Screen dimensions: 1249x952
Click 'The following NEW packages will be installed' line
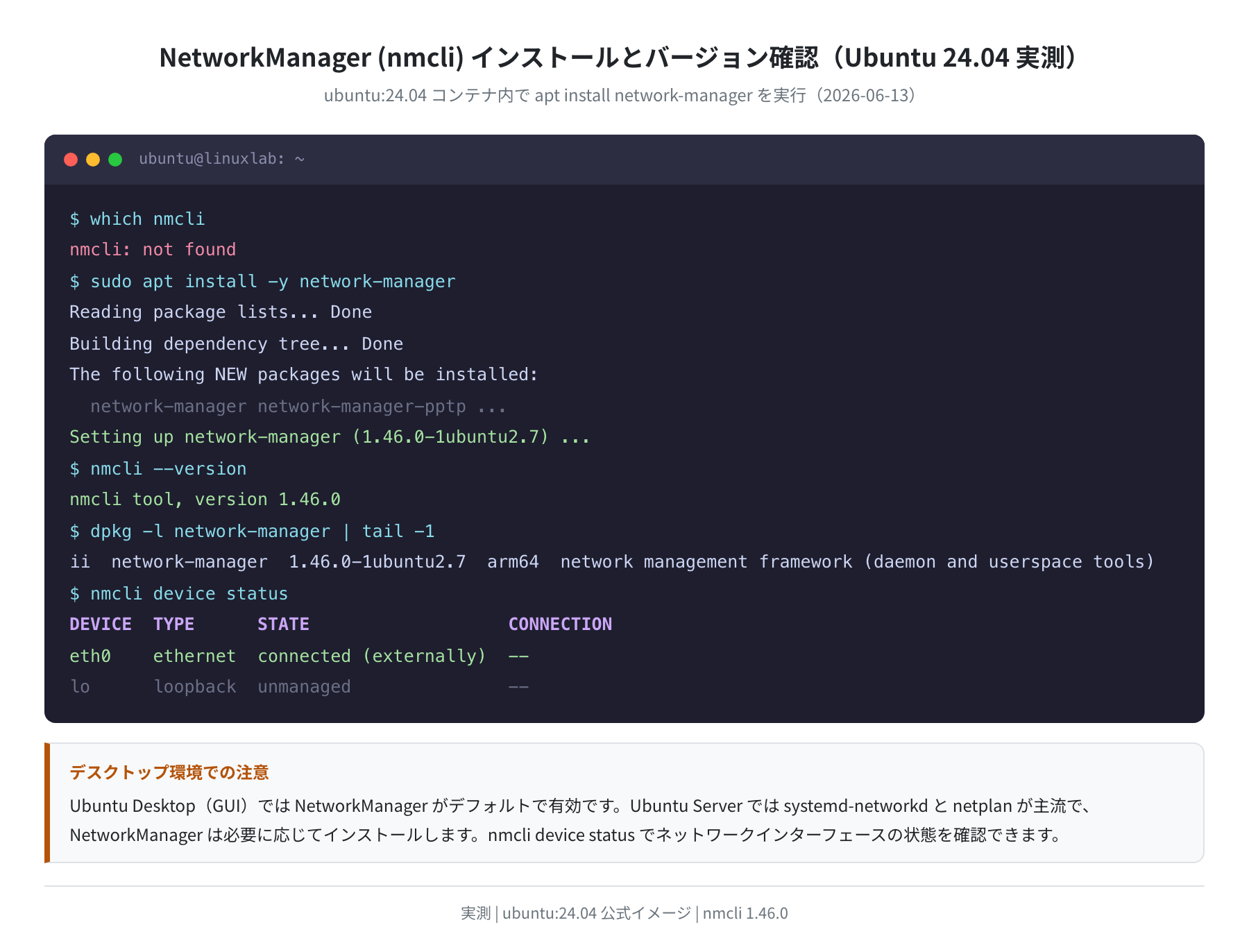point(304,374)
